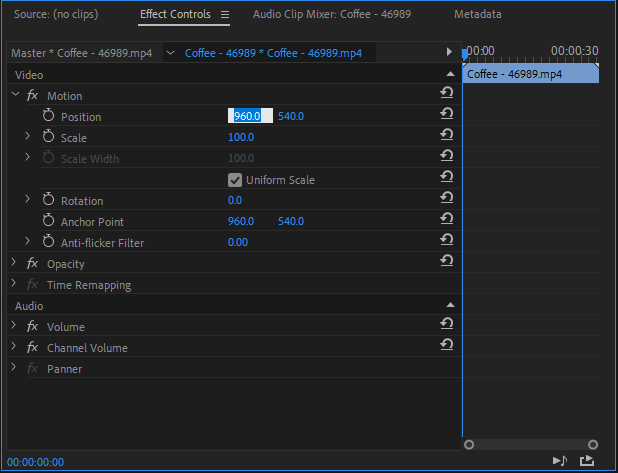Reset the Anchor Point parameter
Screen dimensions: 618x473
pos(447,219)
